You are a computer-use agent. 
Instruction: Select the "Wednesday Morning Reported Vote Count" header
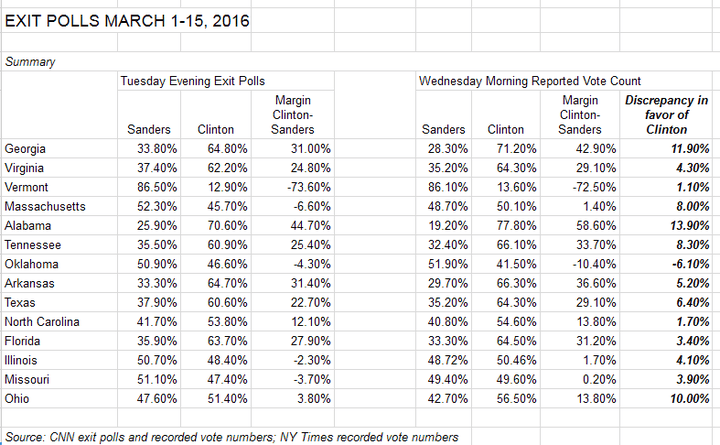pyautogui.click(x=529, y=80)
